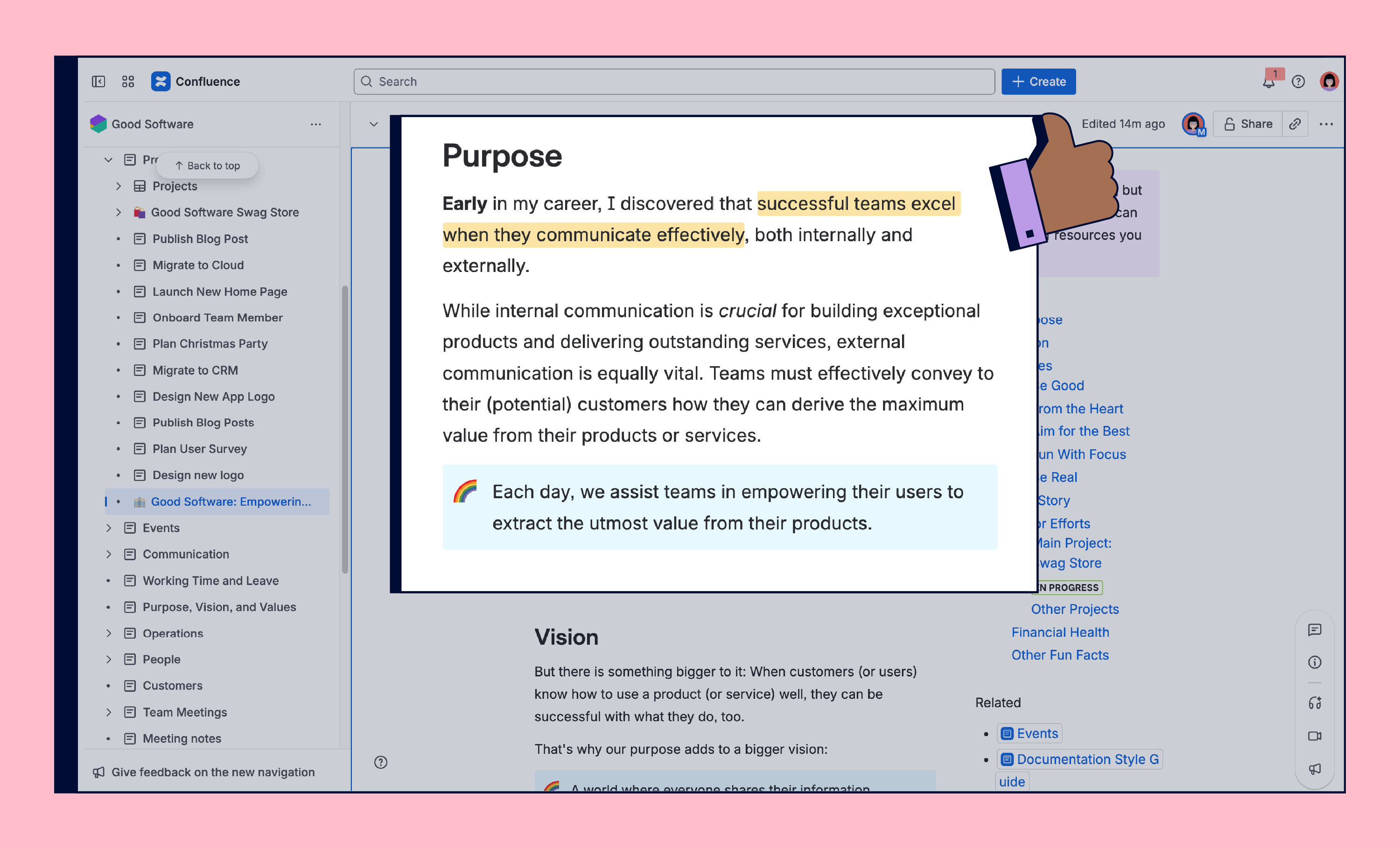
Task: Open Good Software space more options
Action: [316, 124]
